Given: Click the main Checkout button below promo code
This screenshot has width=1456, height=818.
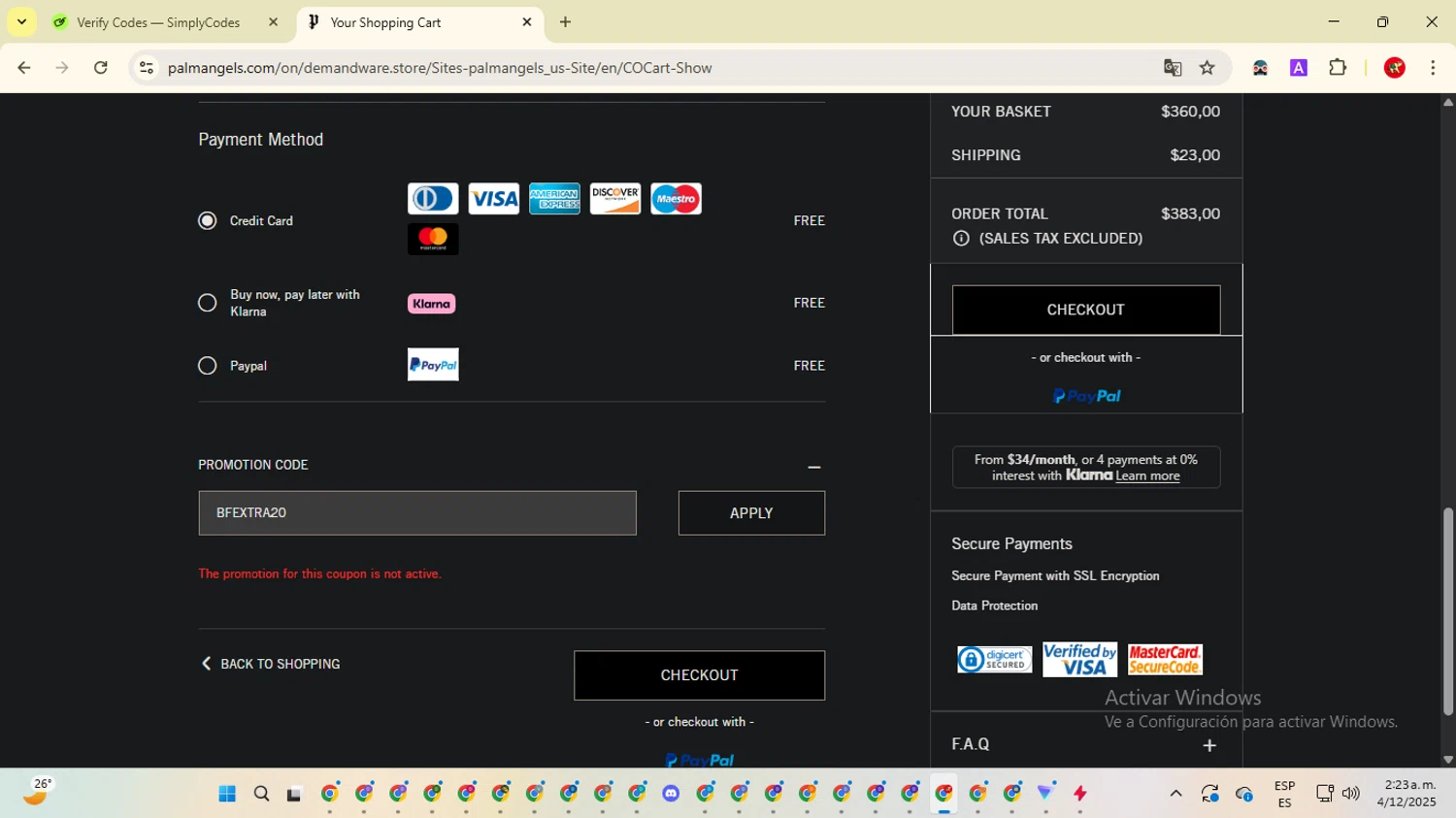Looking at the screenshot, I should click(699, 675).
